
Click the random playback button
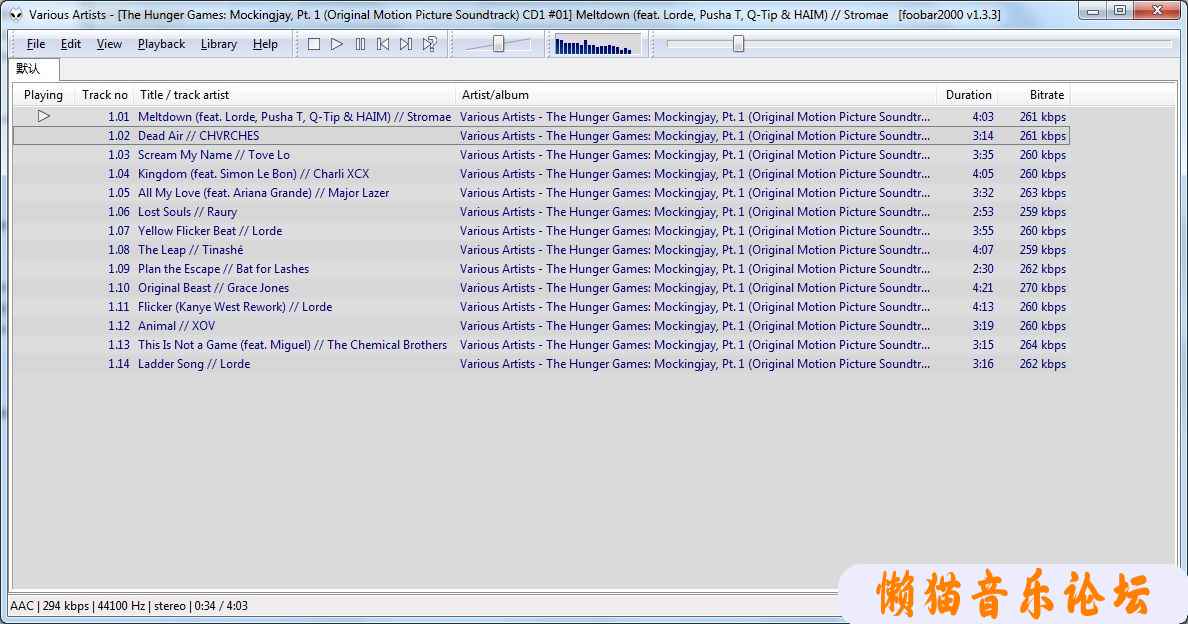coord(430,45)
